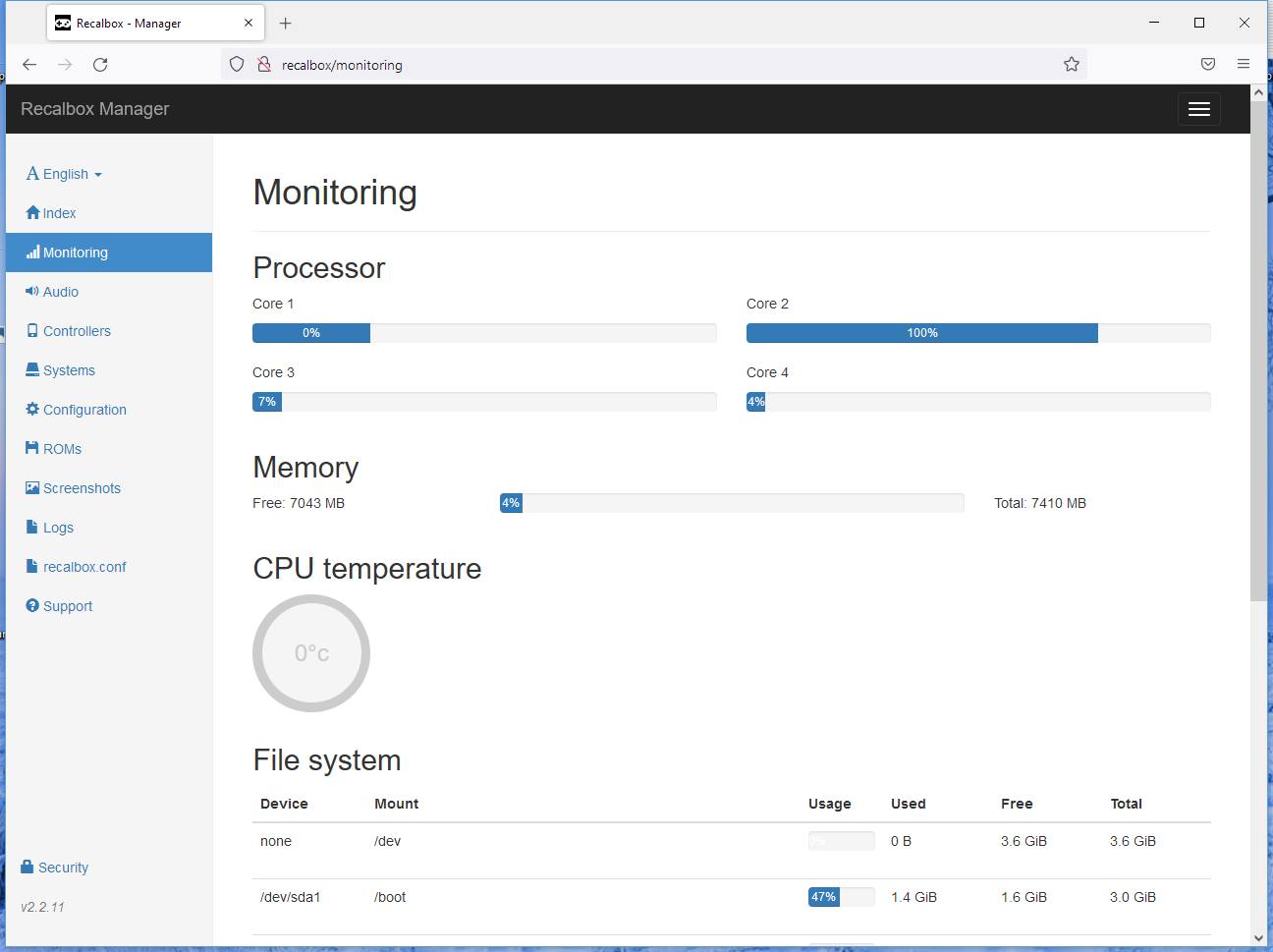Click the recalbox.conf document icon
This screenshot has width=1273, height=952.
(32, 567)
